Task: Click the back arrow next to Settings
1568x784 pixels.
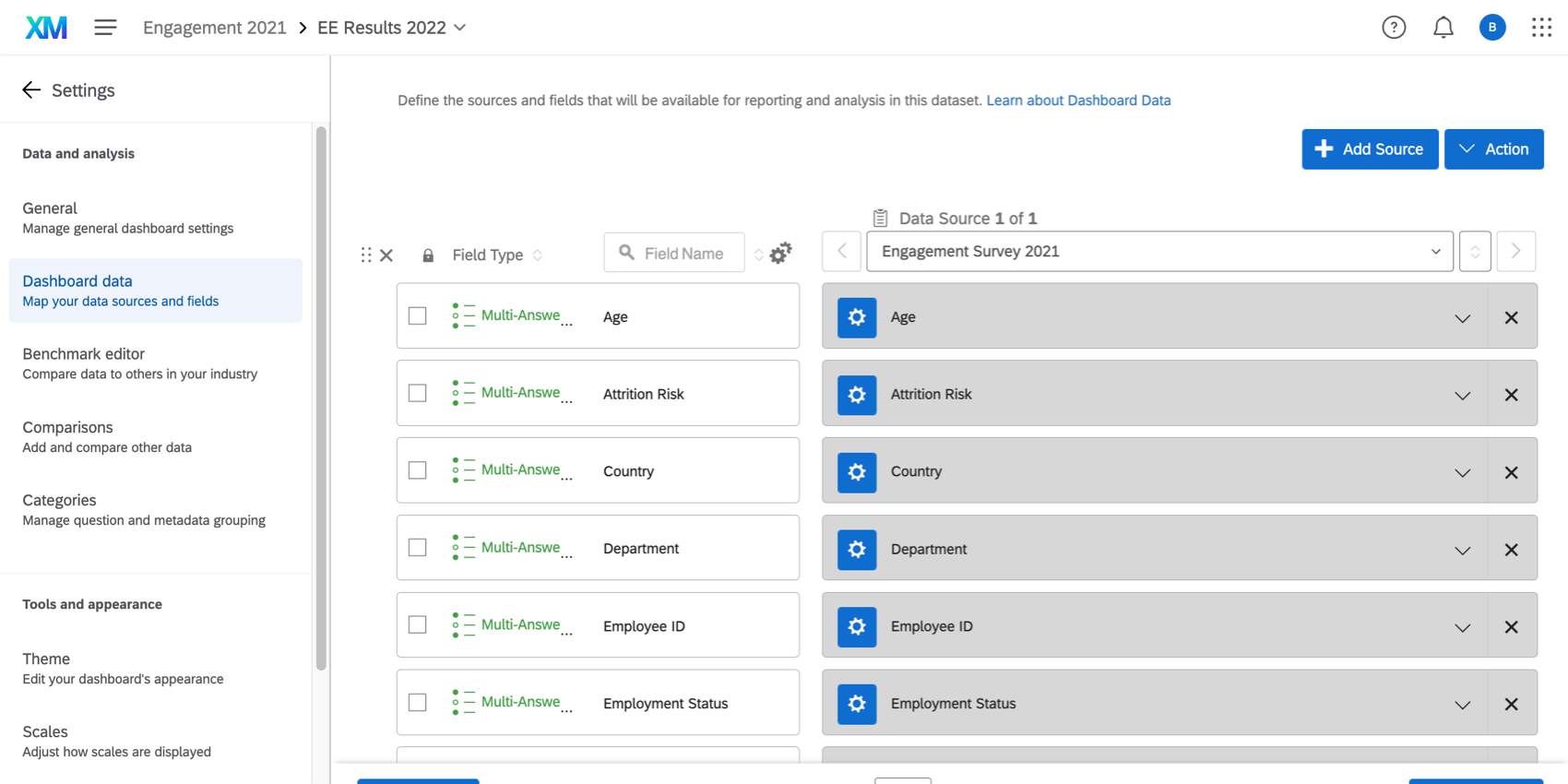Action: click(31, 90)
